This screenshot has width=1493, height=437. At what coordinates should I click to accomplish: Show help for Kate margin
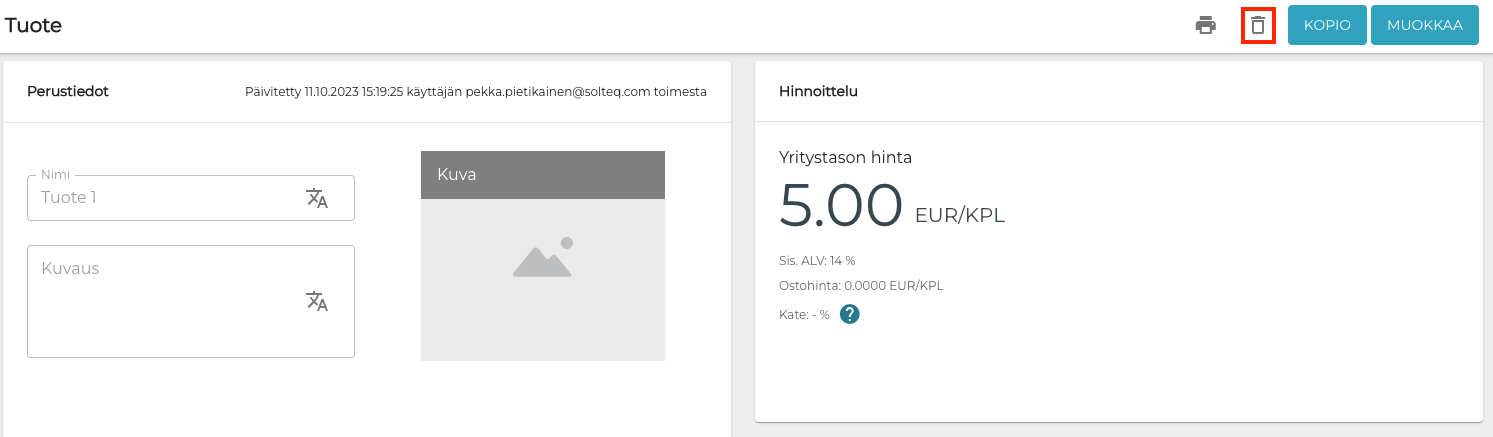click(850, 314)
